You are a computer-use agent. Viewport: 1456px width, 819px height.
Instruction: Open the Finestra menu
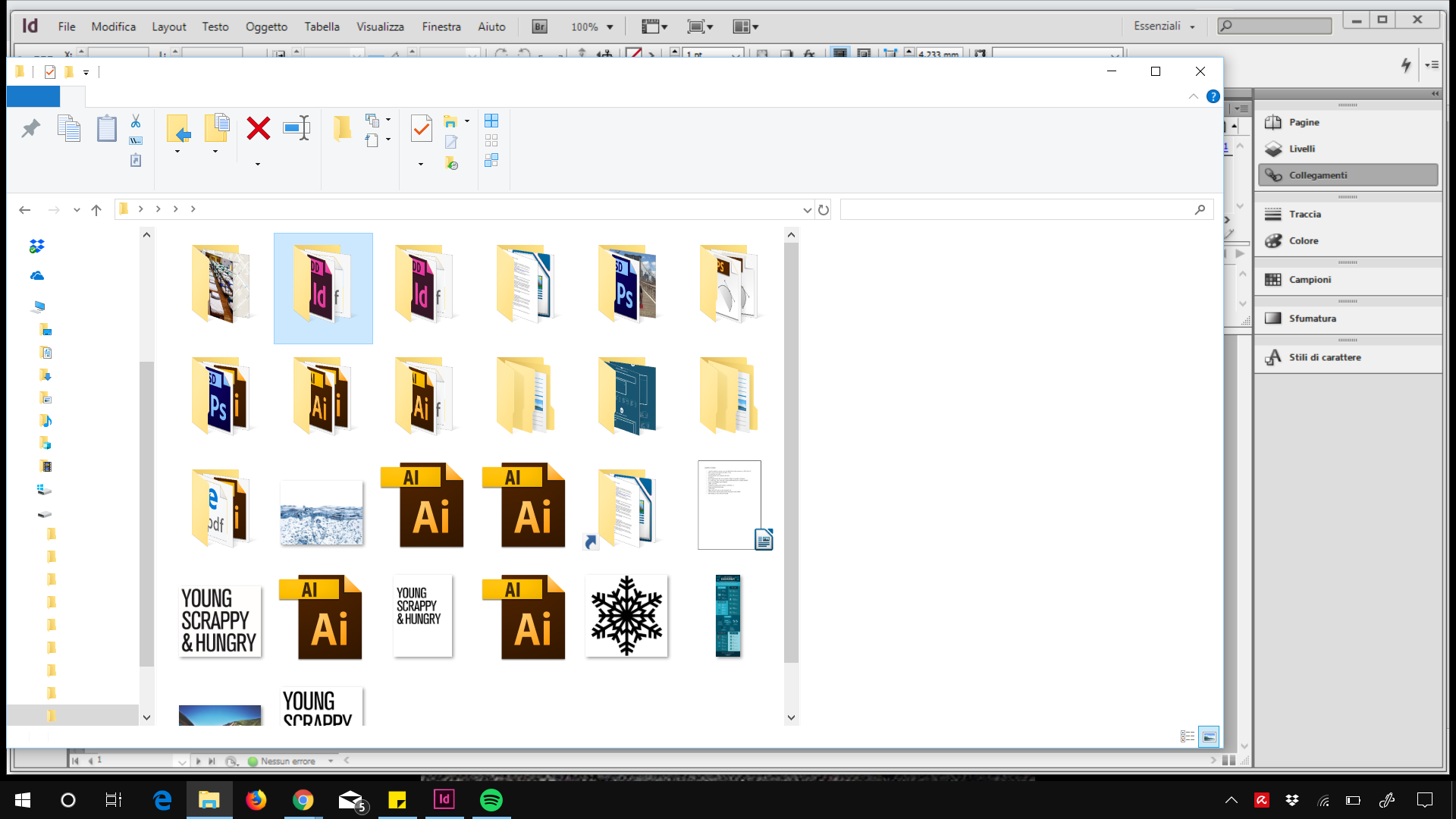[x=441, y=27]
